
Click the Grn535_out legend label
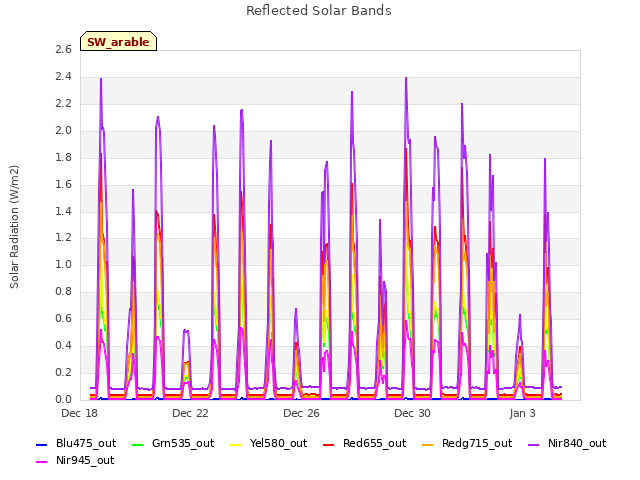[183, 443]
